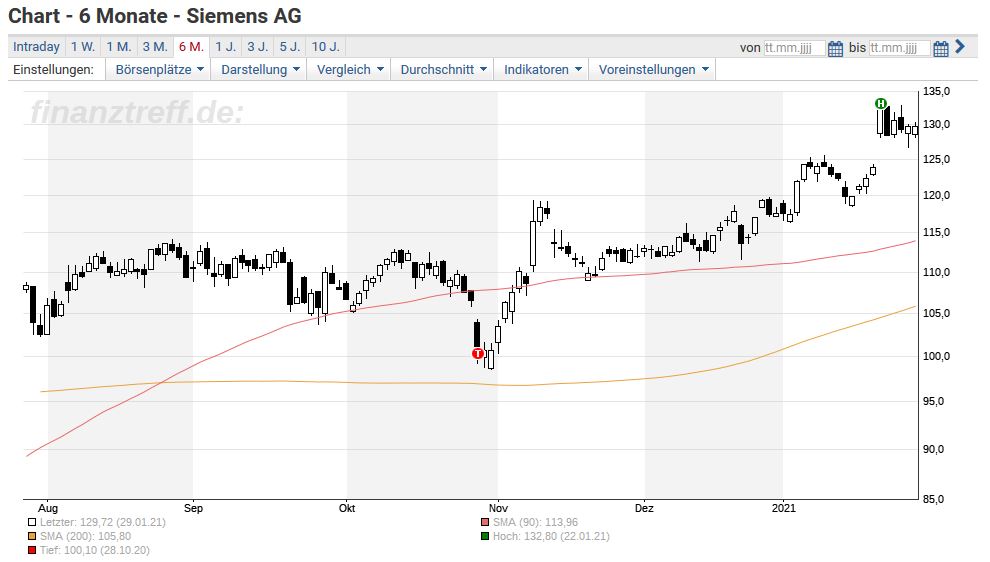This screenshot has width=990, height=562.
Task: Open the 'bis' date calendar picker
Action: coord(941,49)
